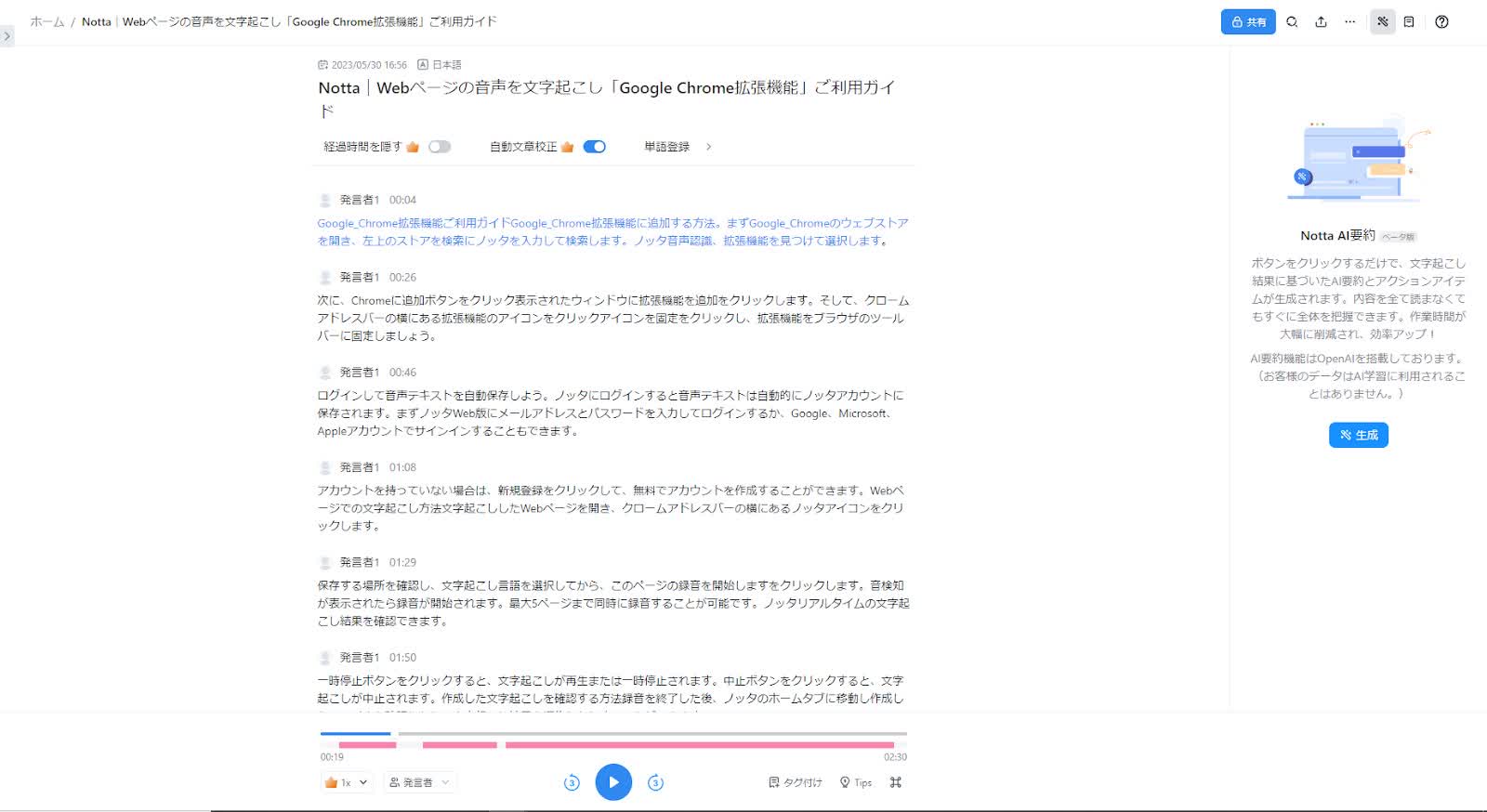Click the タグ付け tagging button
Image resolution: width=1487 pixels, height=812 pixels.
pyautogui.click(x=796, y=782)
